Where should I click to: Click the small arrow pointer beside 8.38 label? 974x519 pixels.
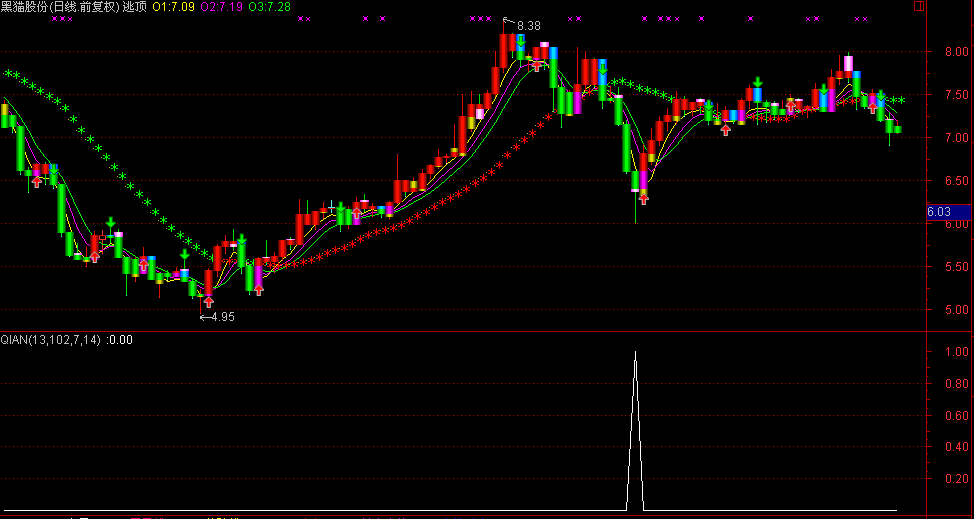(509, 22)
